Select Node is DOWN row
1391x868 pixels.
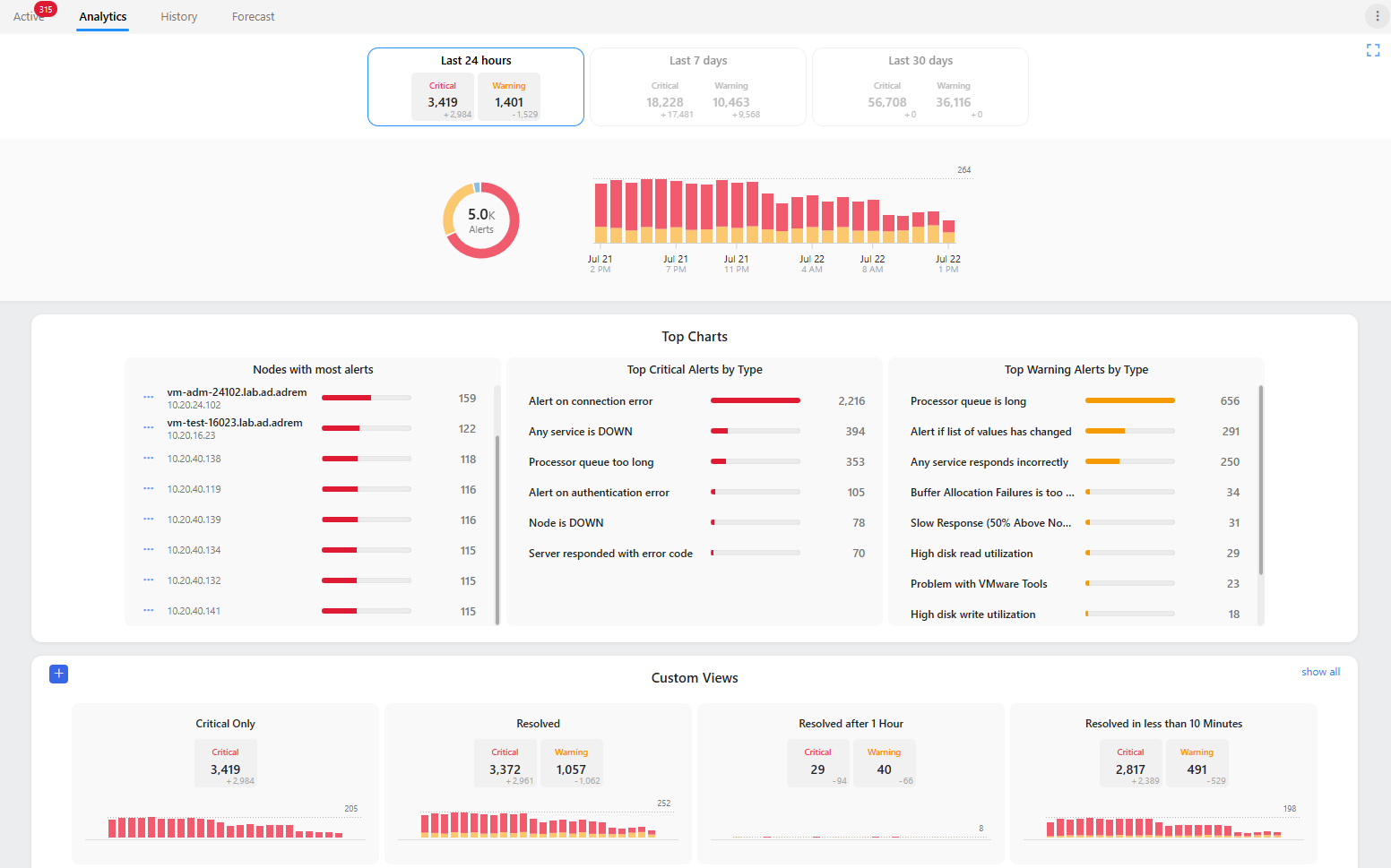tap(695, 523)
